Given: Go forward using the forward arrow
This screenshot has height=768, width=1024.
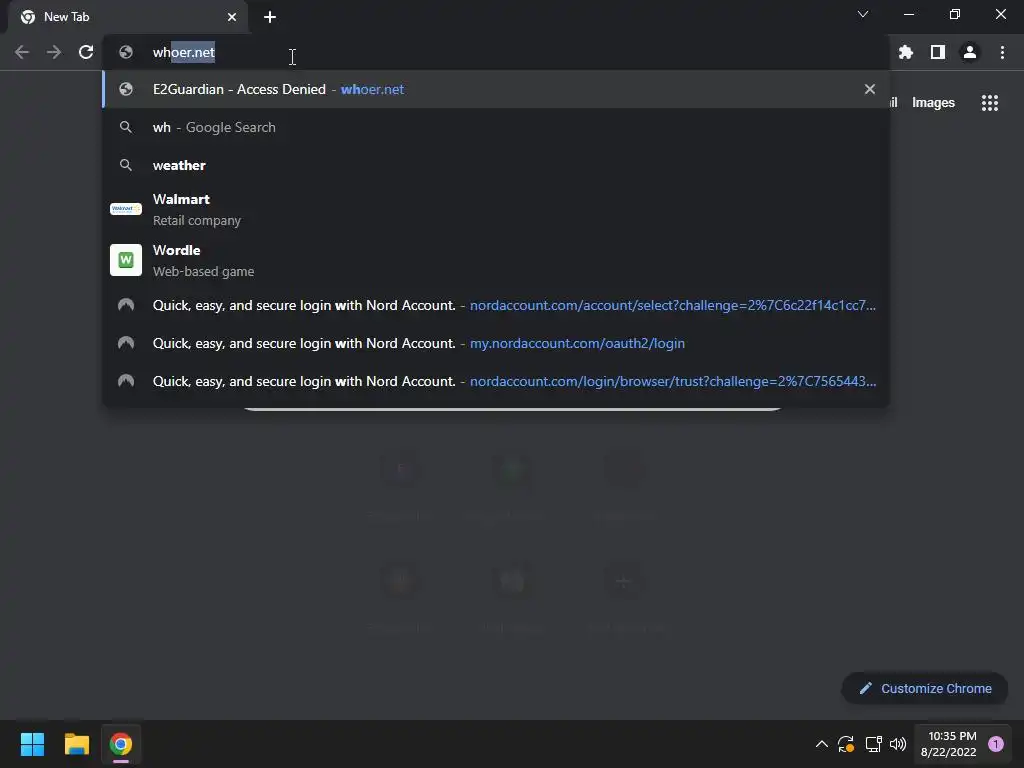Looking at the screenshot, I should coord(54,52).
